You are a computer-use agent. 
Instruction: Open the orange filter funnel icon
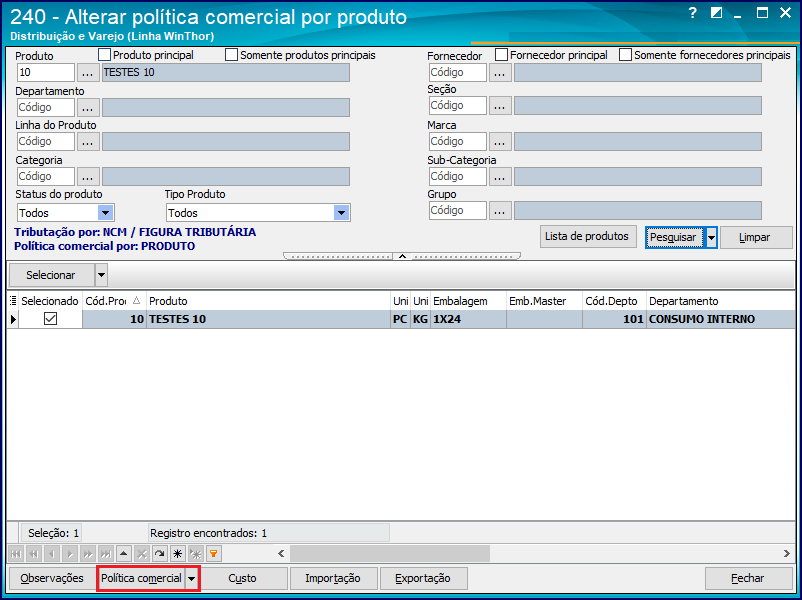coord(214,553)
